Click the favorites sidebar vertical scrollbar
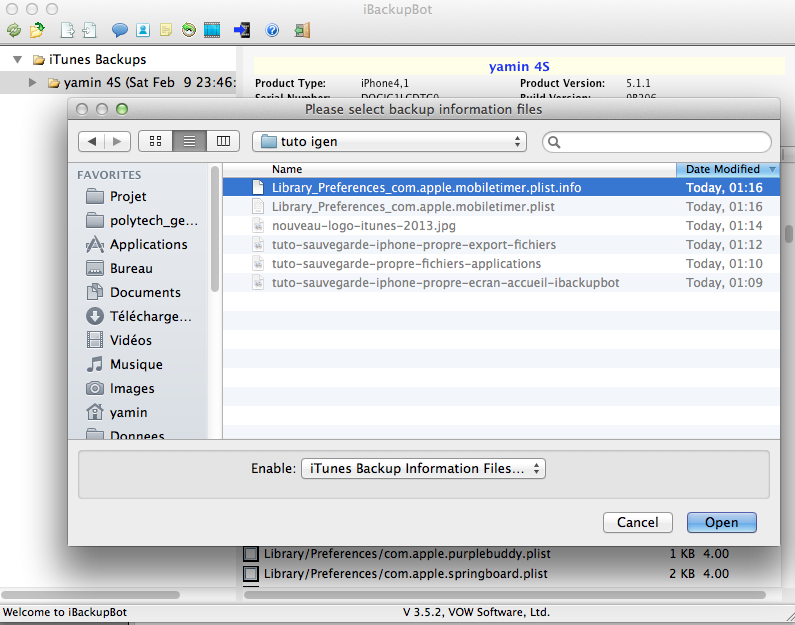 215,229
